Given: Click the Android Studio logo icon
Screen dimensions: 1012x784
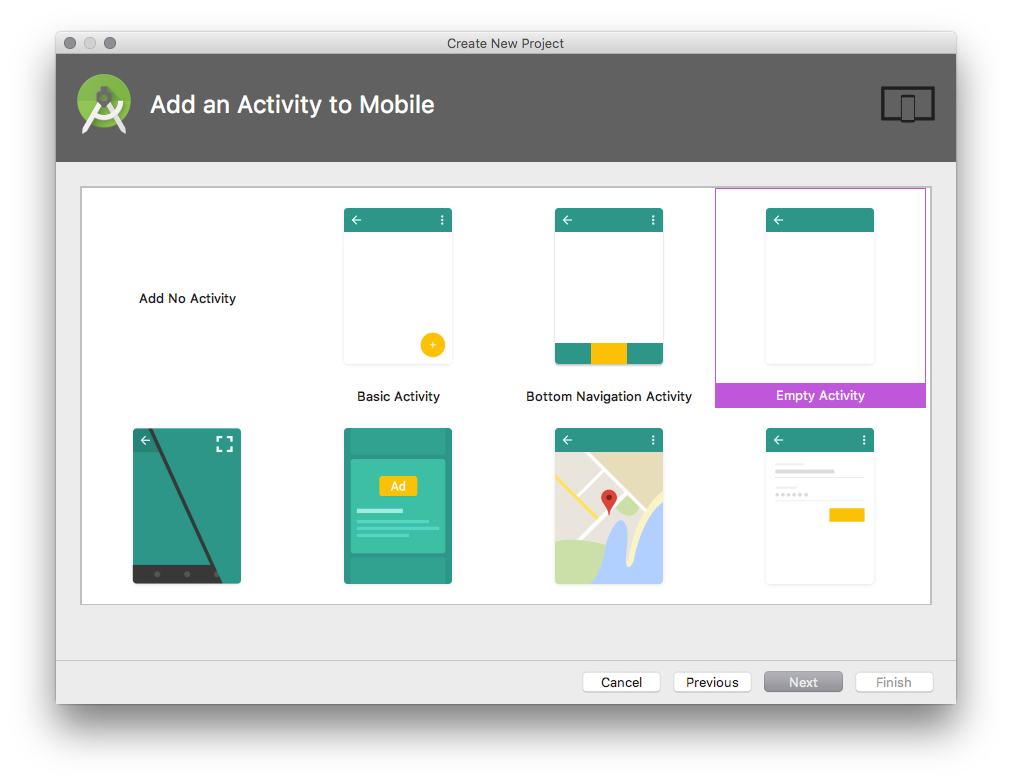Looking at the screenshot, I should click(x=104, y=103).
